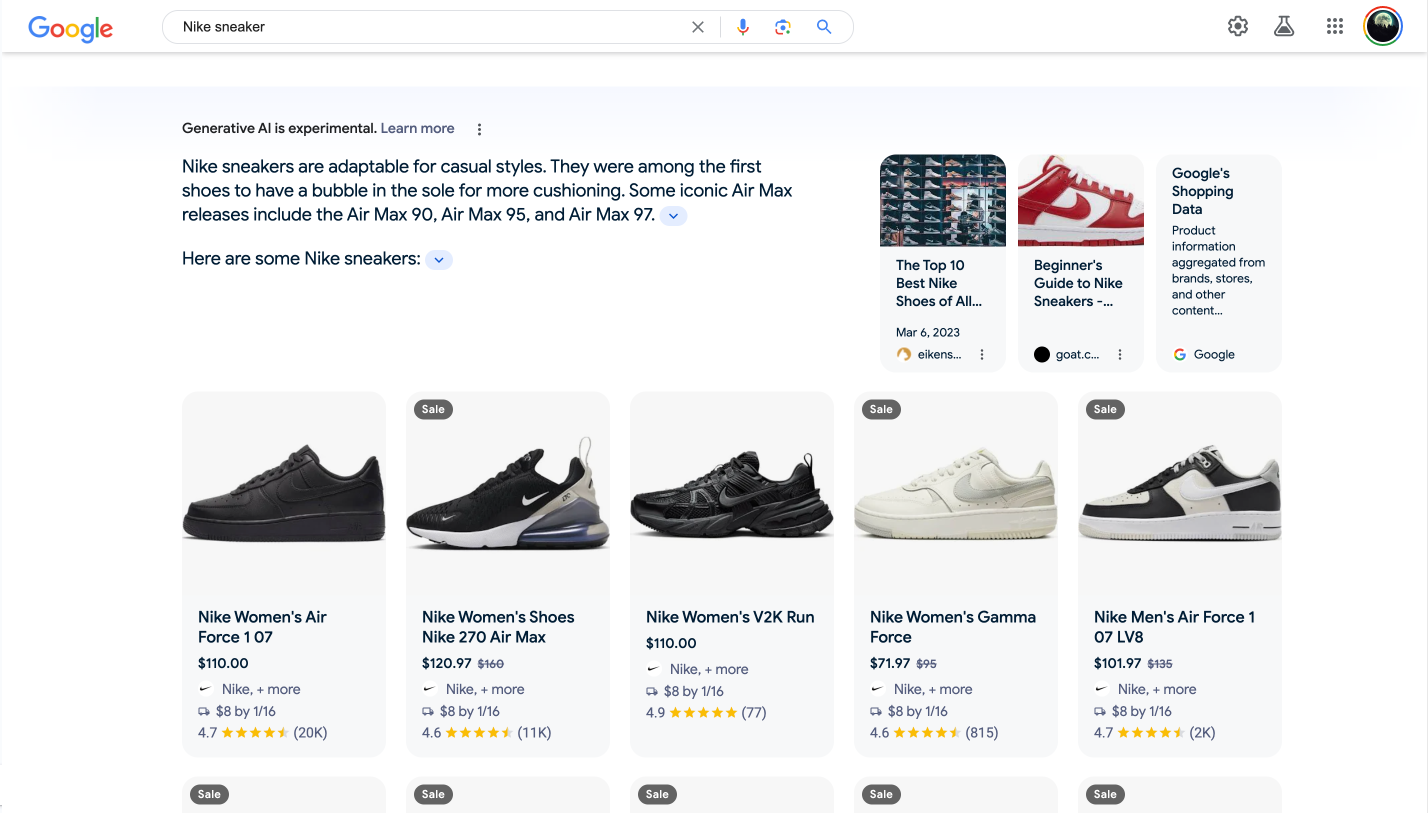Viewport: 1428px width, 813px height.
Task: Click goat.com black circle favicon
Action: point(1042,354)
